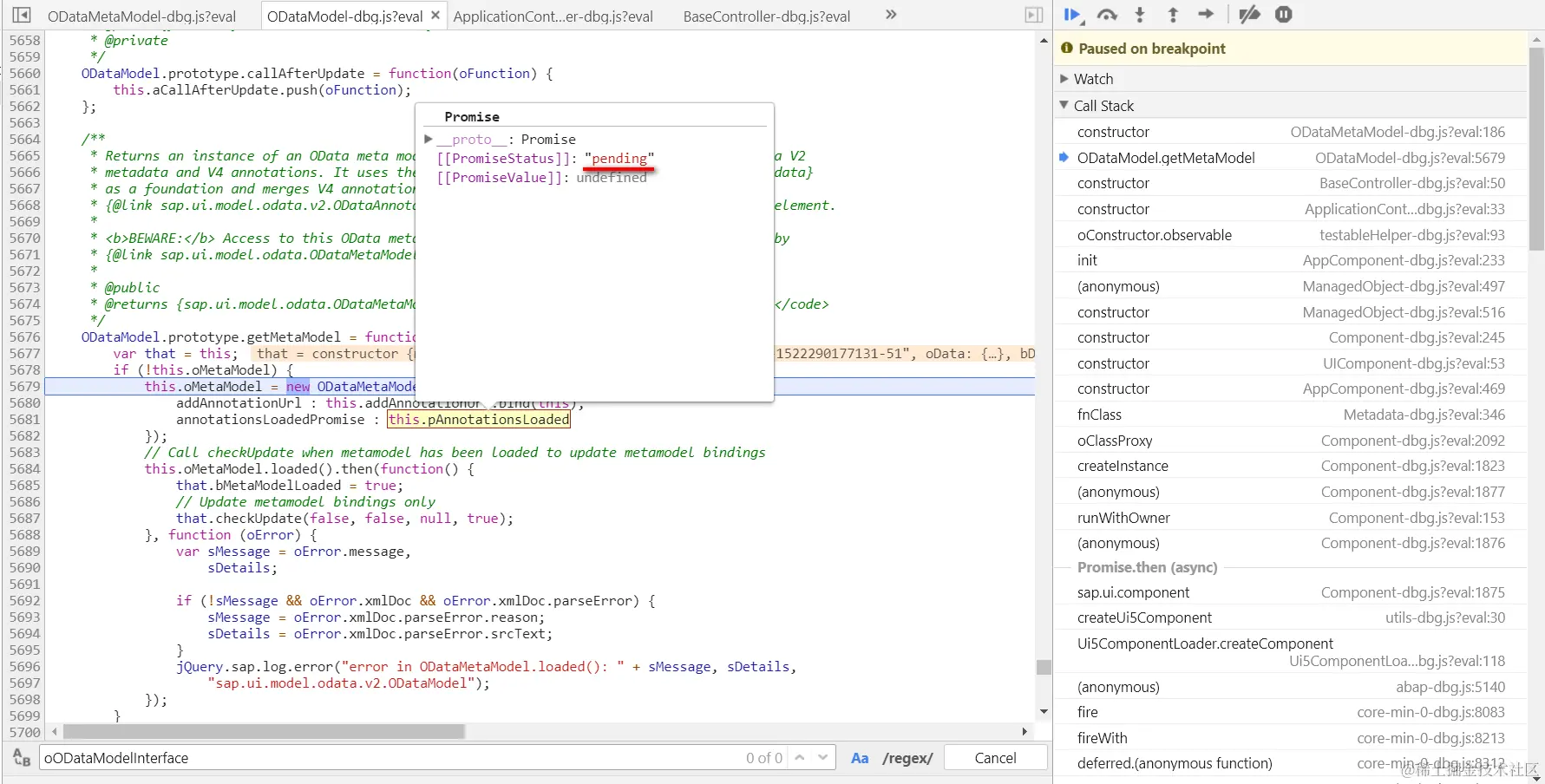Switch to ODataMetaModel-dbg.js?eval tab
This screenshot has height=784, width=1545.
[x=141, y=16]
